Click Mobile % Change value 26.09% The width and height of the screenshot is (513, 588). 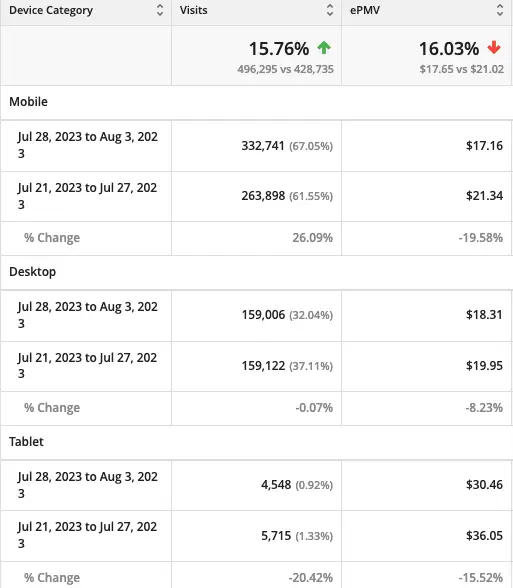[312, 238]
